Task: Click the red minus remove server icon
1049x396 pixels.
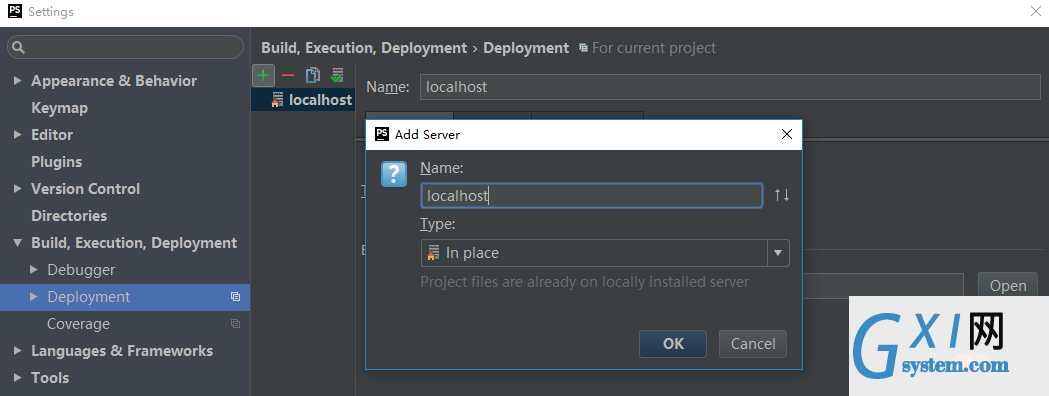Action: [x=288, y=76]
